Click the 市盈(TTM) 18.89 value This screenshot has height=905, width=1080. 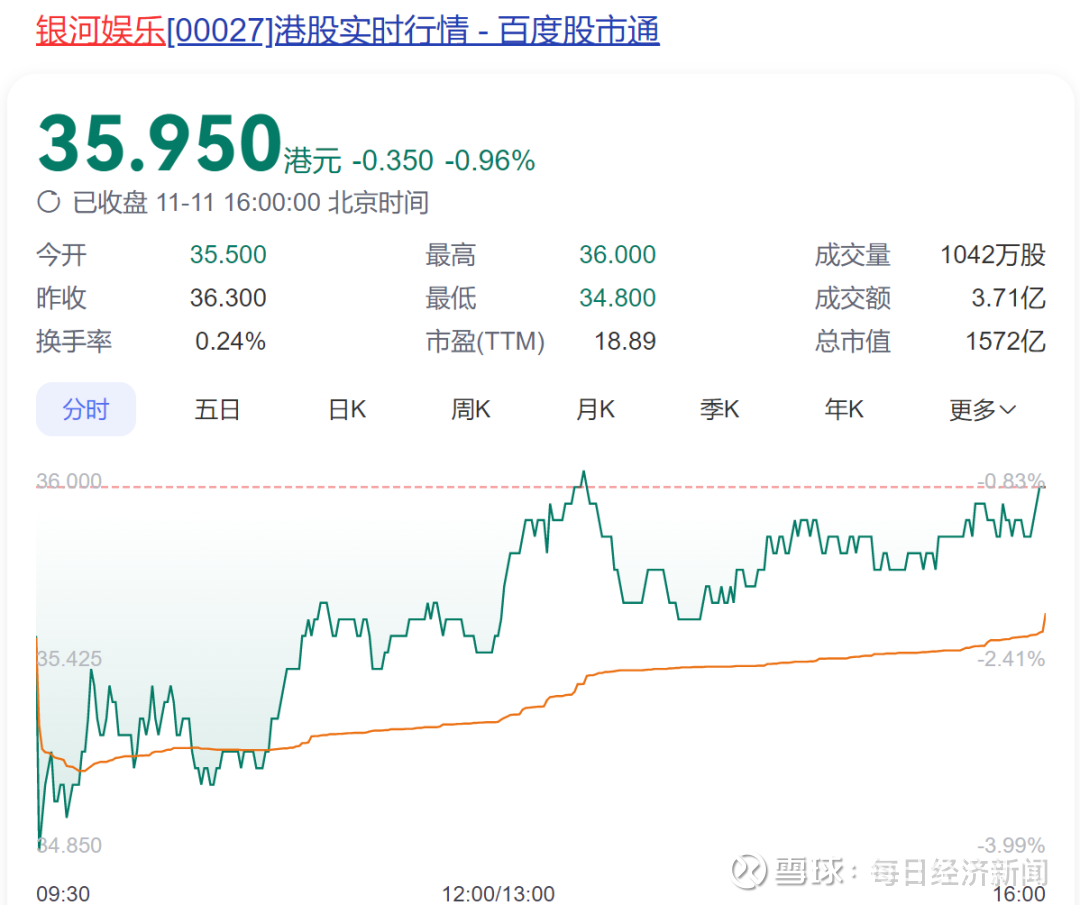tap(625, 341)
